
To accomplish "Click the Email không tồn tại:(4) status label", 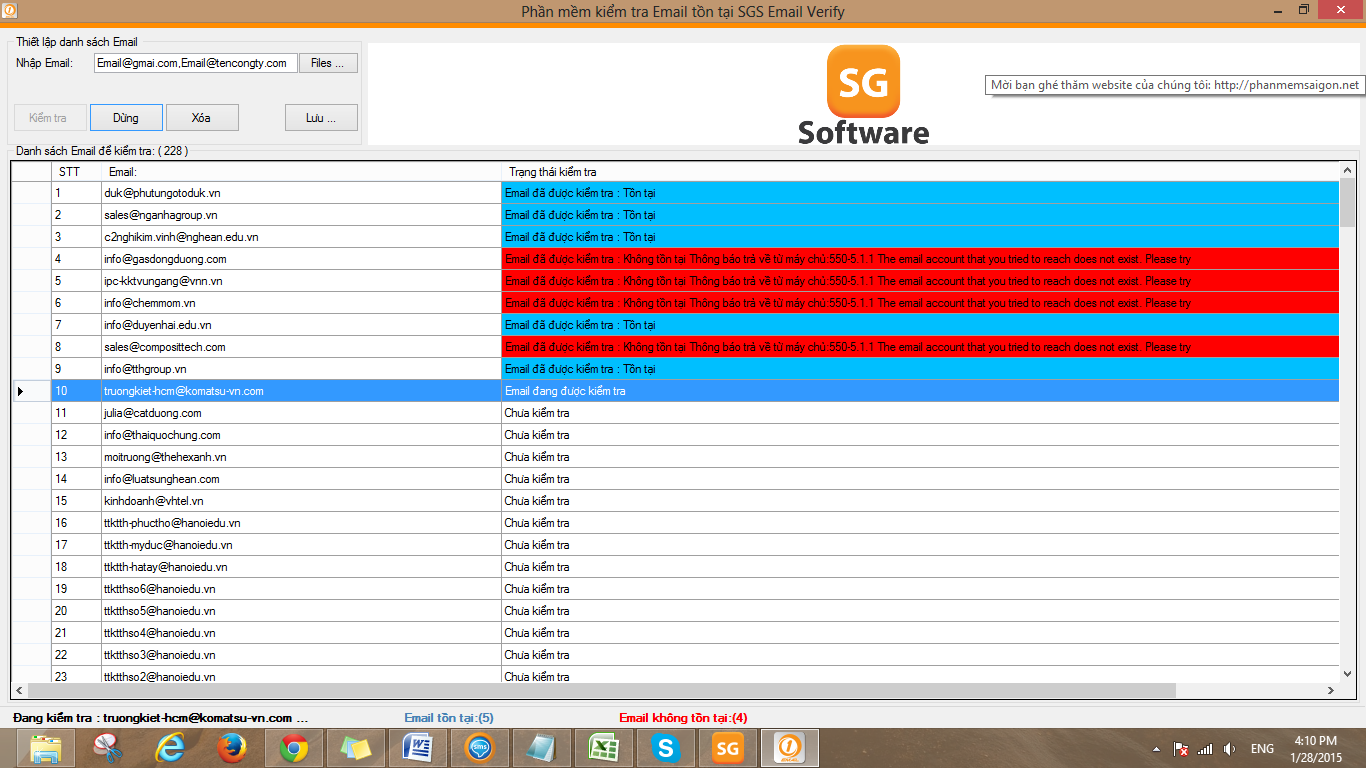I will point(683,718).
